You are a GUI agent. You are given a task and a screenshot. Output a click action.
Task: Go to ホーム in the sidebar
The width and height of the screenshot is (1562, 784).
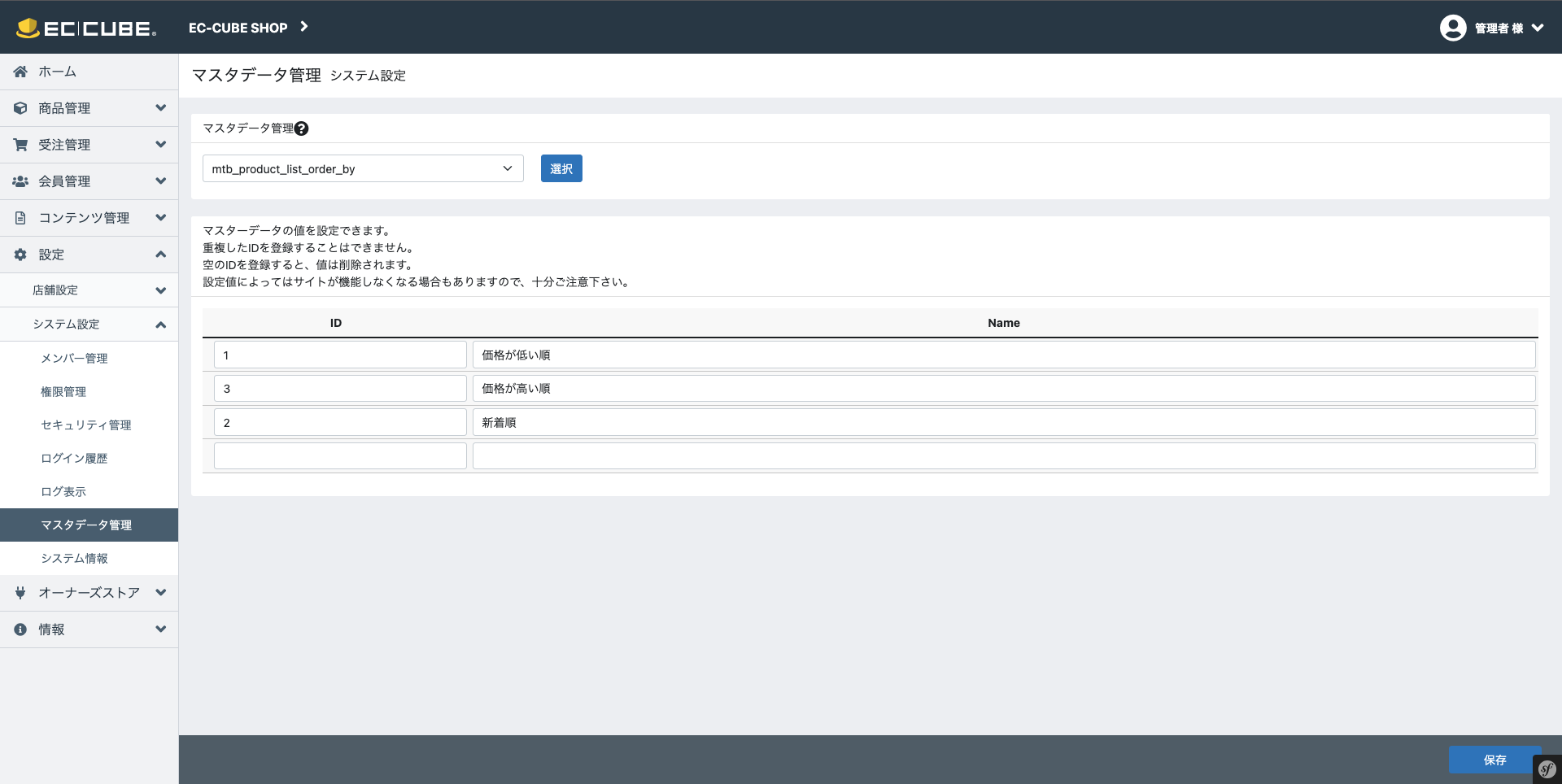pos(57,72)
